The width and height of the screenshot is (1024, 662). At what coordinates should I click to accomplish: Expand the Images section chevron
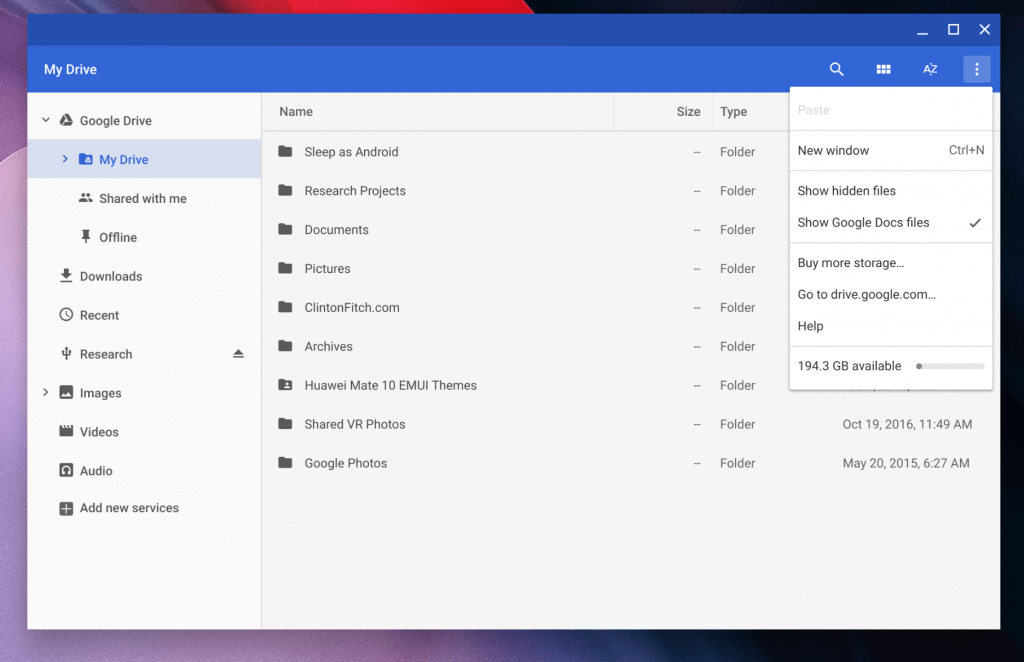pyautogui.click(x=45, y=392)
